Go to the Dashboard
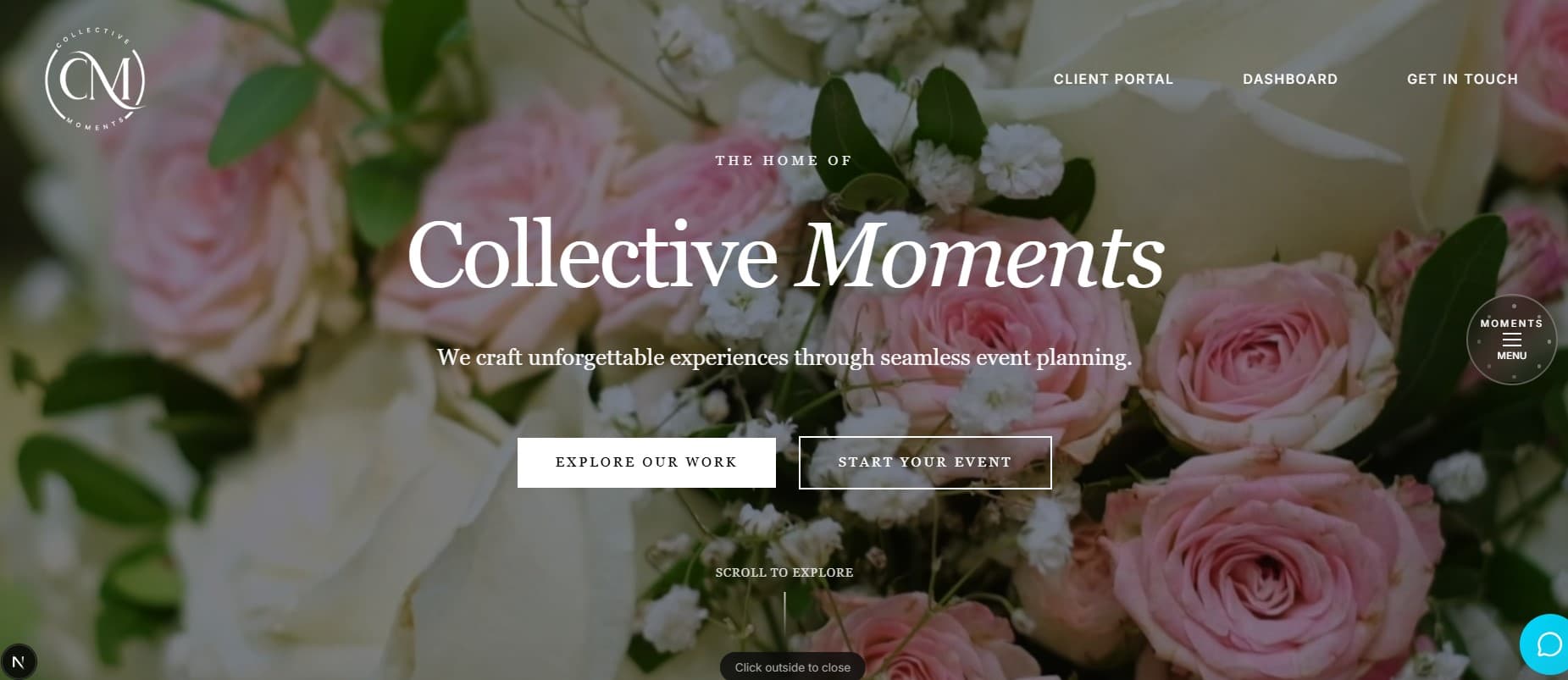This screenshot has width=1568, height=680. pos(1289,79)
